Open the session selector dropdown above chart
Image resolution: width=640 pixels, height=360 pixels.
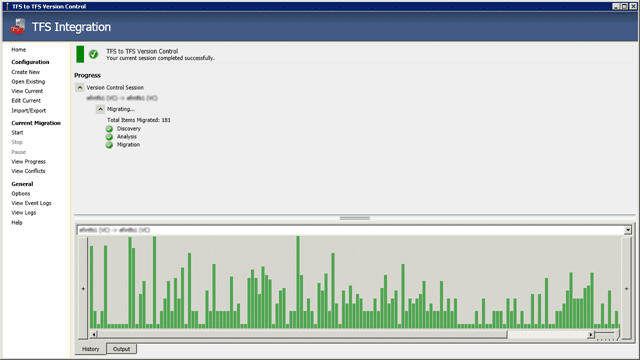tap(628, 230)
